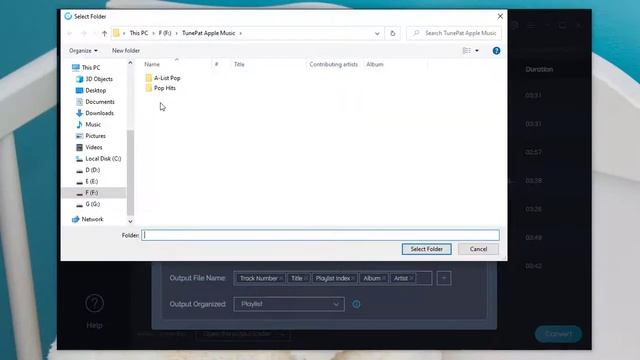Screen dimensions: 640x360
Task: Open drive G (G:) in sidebar
Action: click(x=88, y=204)
